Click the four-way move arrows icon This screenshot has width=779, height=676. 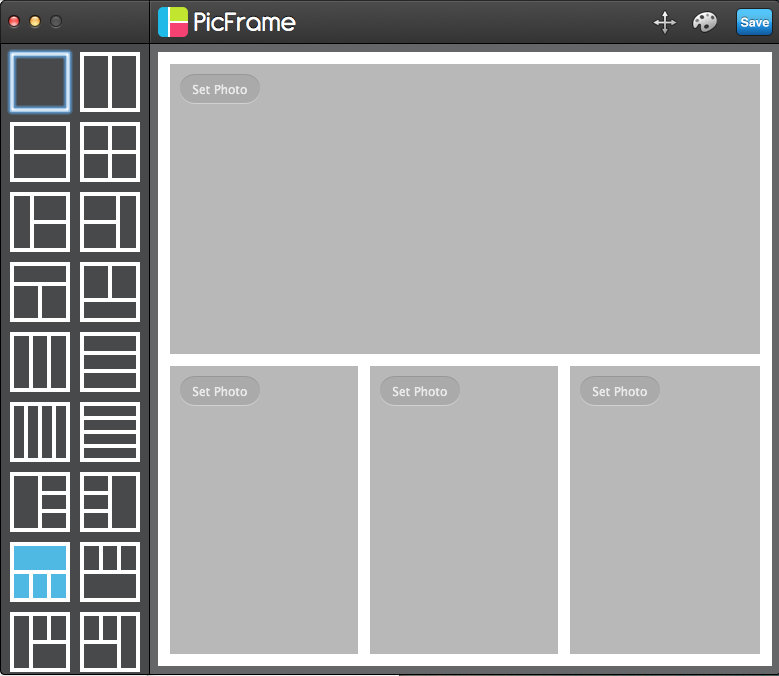click(665, 22)
